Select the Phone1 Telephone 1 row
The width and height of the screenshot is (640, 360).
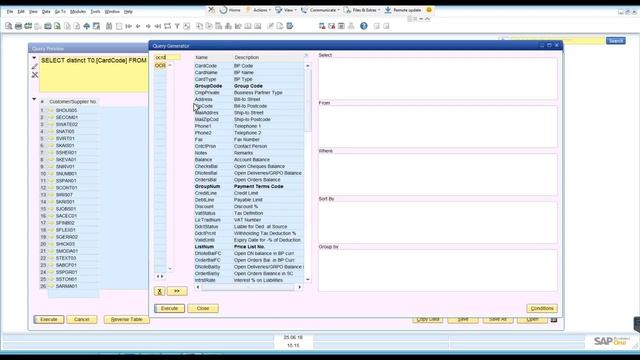pos(249,126)
